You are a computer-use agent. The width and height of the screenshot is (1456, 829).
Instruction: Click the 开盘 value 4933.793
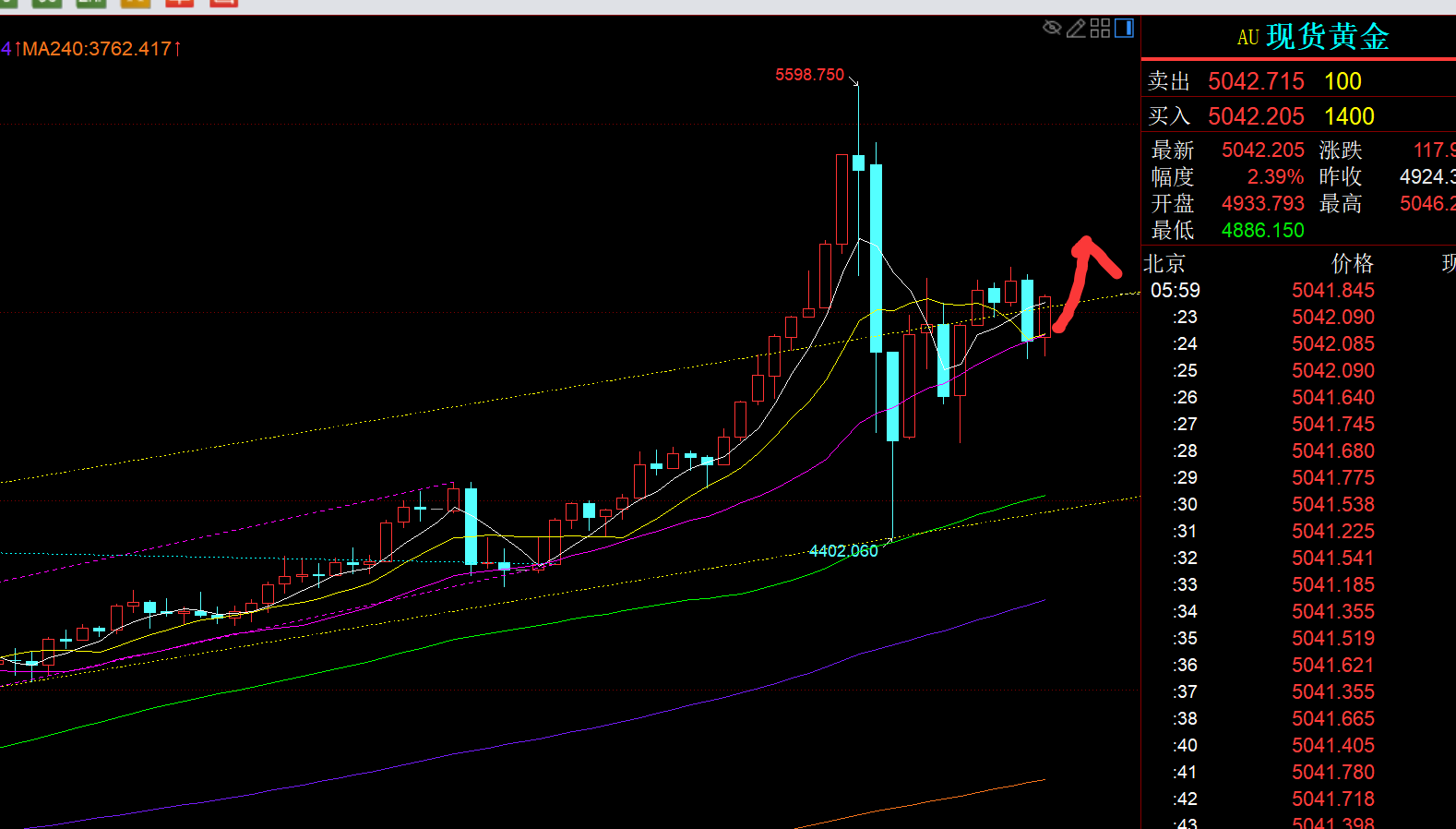1263,203
